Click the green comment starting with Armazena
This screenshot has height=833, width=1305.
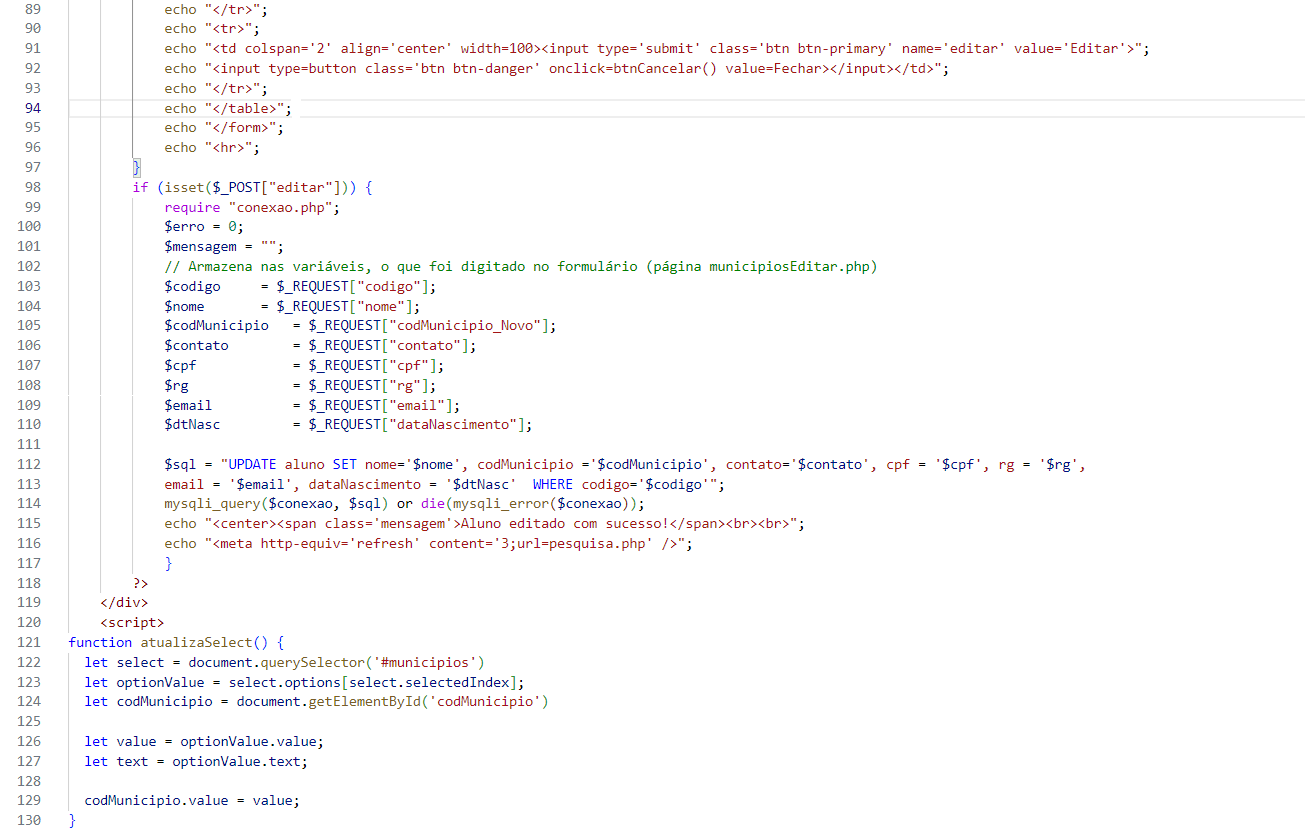click(520, 266)
